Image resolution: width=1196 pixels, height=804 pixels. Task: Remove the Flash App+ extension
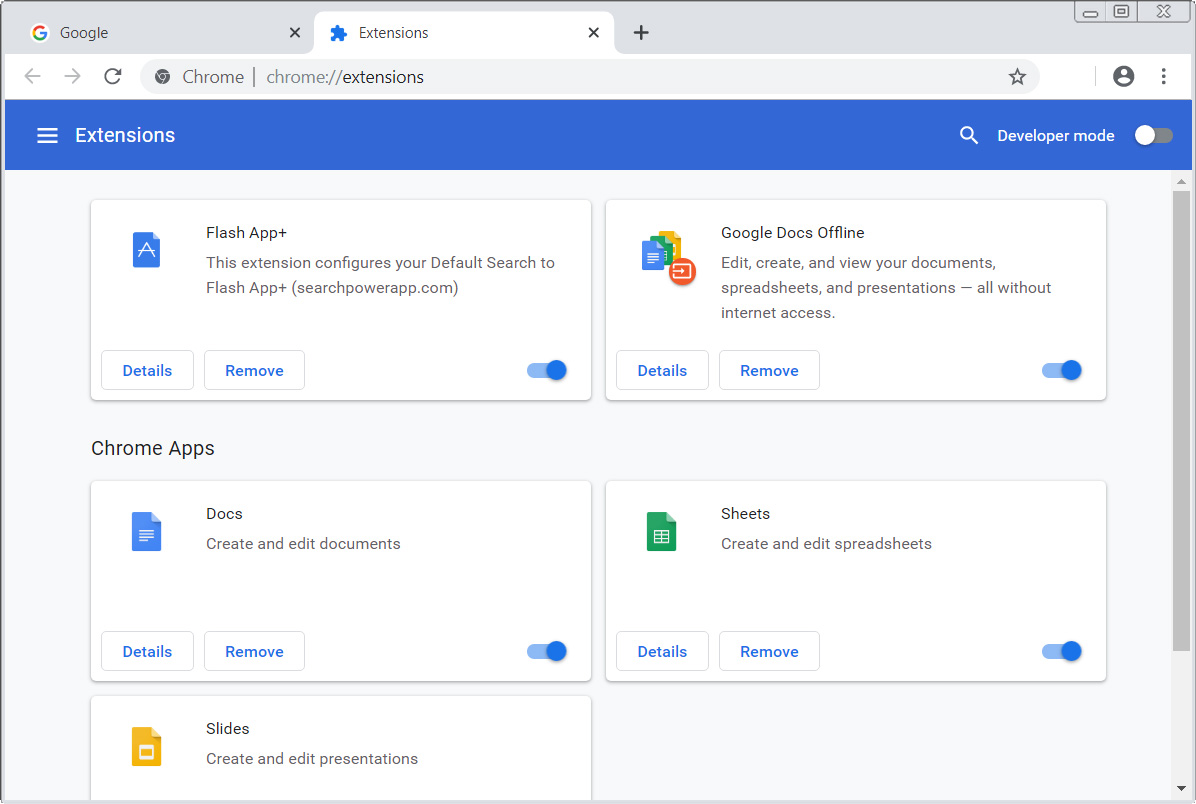(x=254, y=370)
